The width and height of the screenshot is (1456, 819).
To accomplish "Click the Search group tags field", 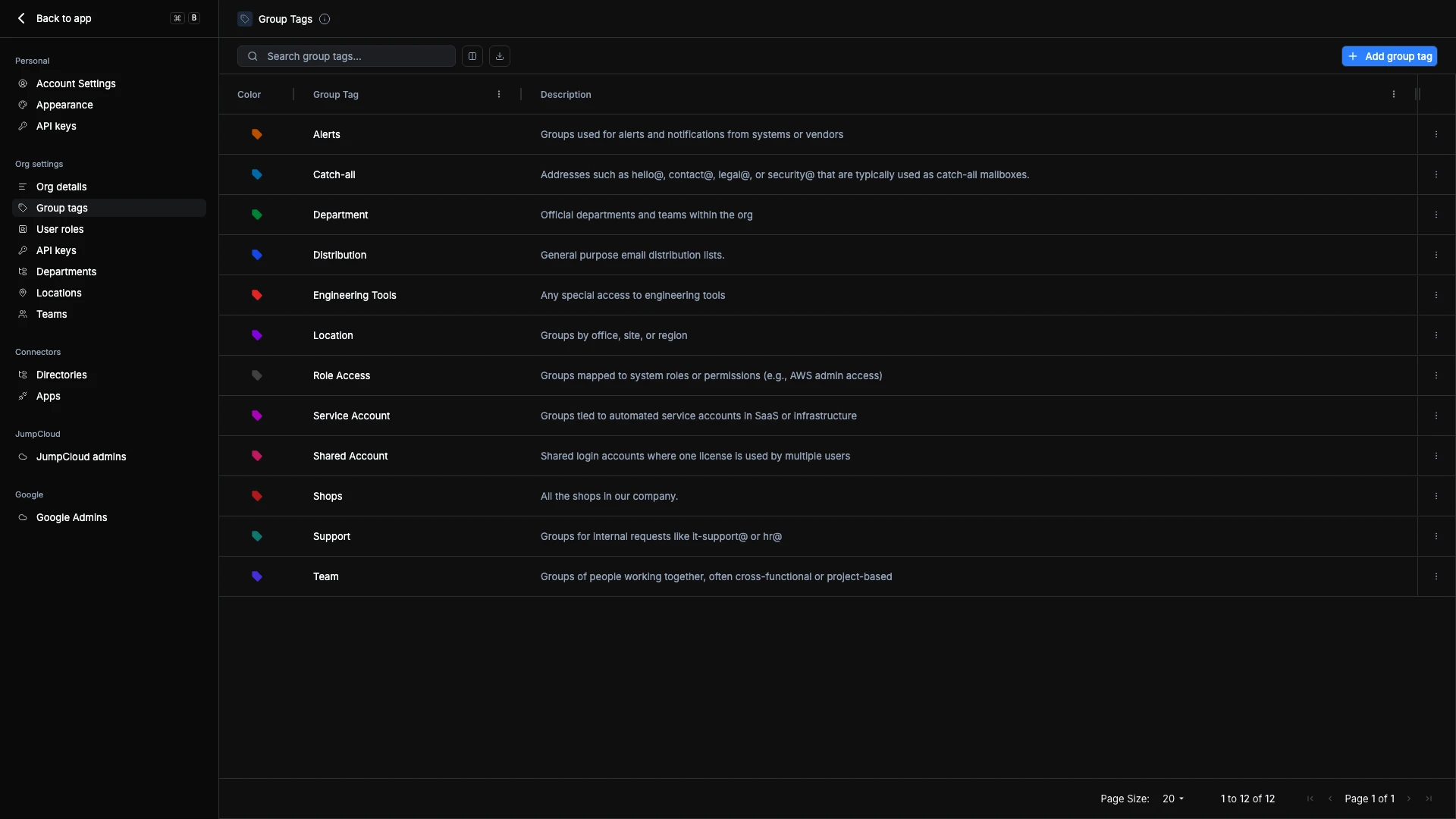I will (x=356, y=56).
